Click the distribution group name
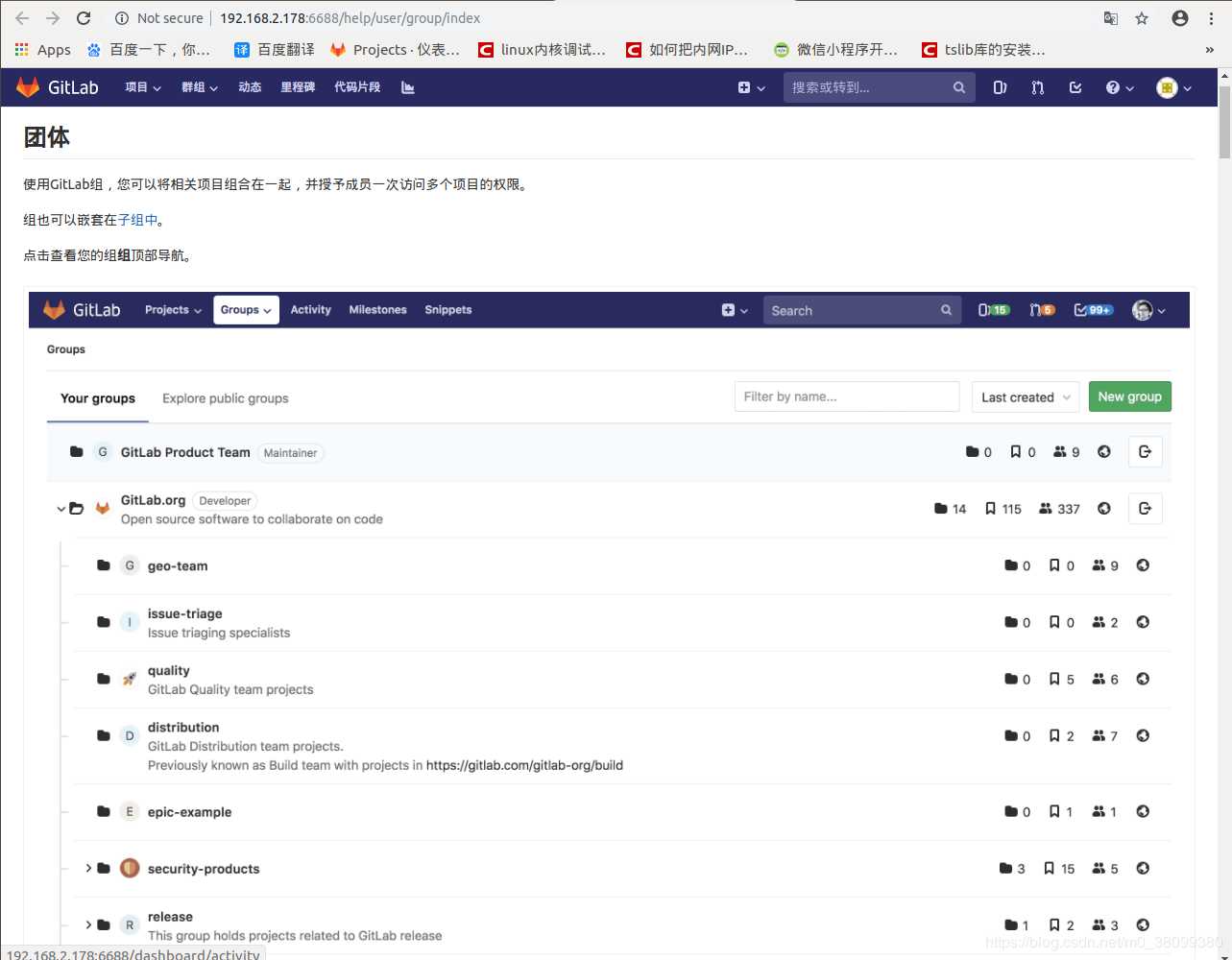 (x=183, y=727)
